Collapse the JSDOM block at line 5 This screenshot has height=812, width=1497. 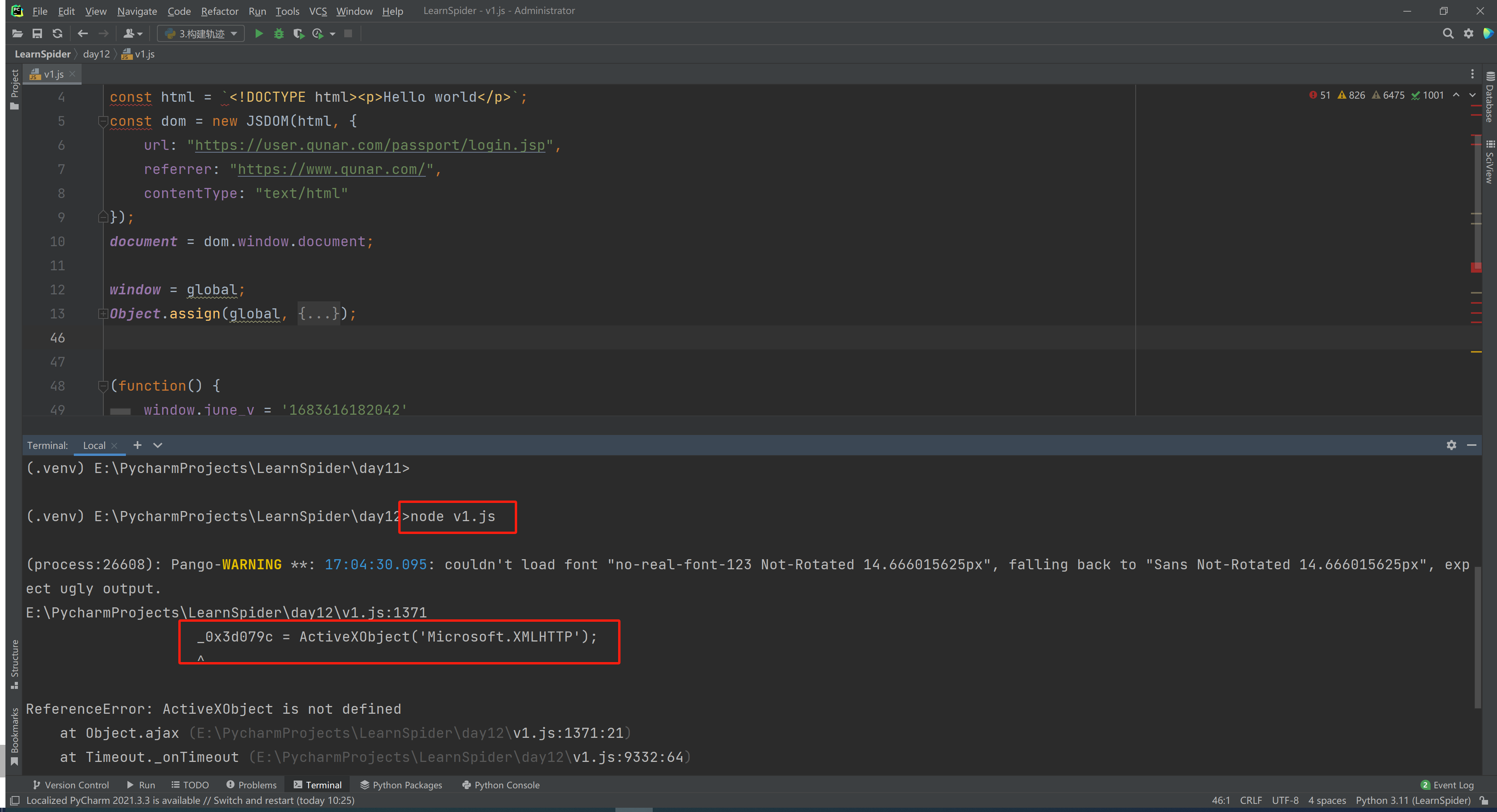(x=103, y=122)
